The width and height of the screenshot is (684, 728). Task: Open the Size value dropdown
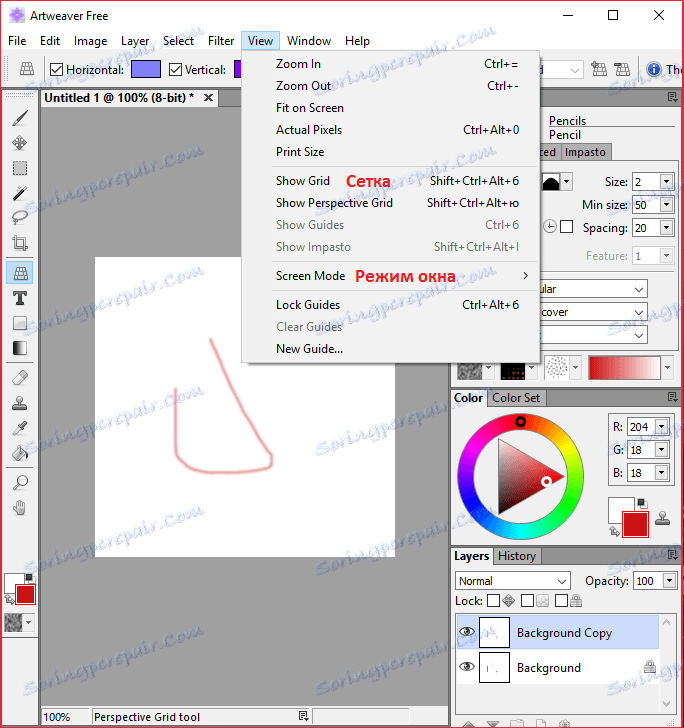tap(667, 182)
